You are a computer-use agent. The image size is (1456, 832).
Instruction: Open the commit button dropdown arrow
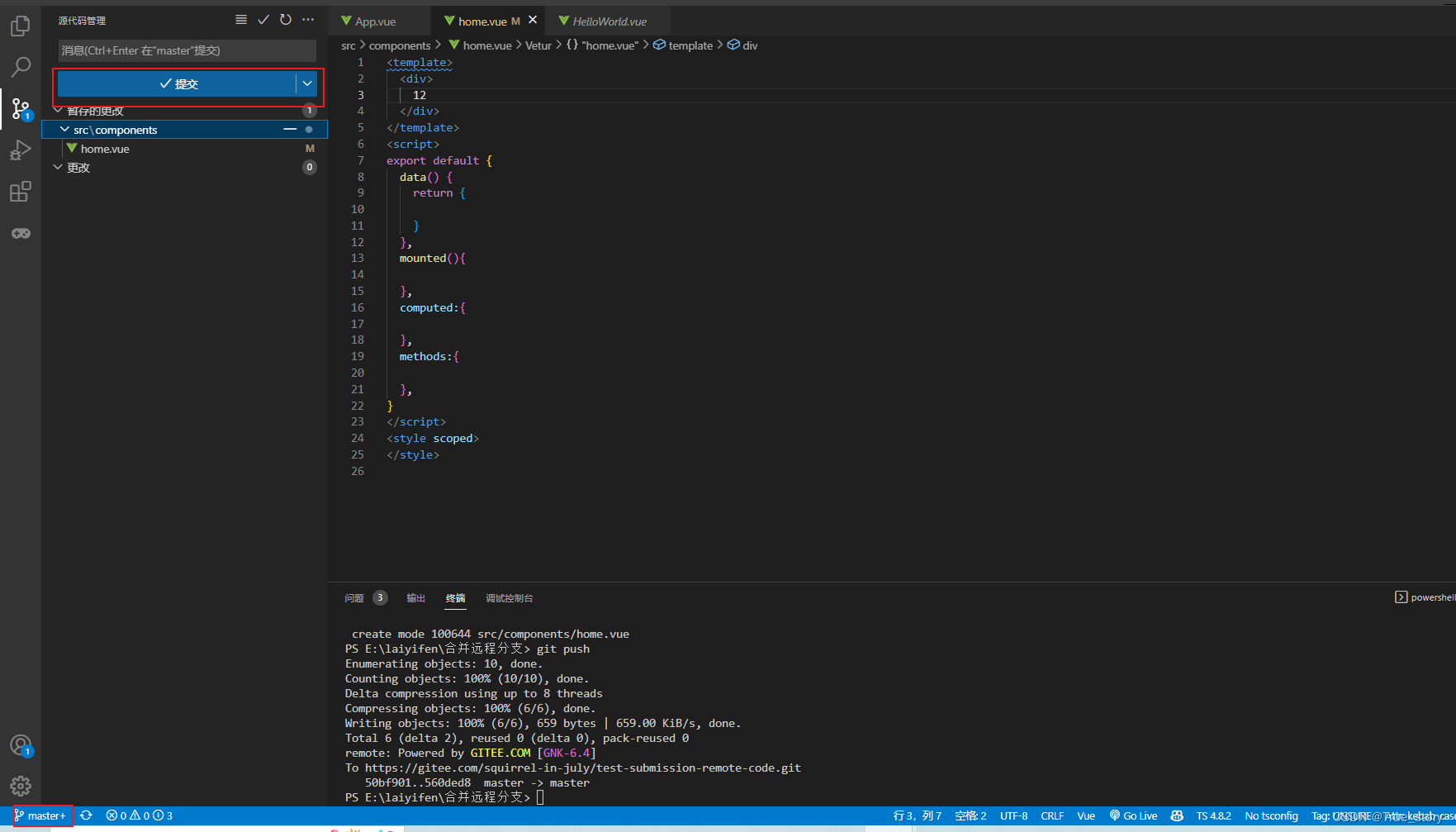pyautogui.click(x=307, y=83)
